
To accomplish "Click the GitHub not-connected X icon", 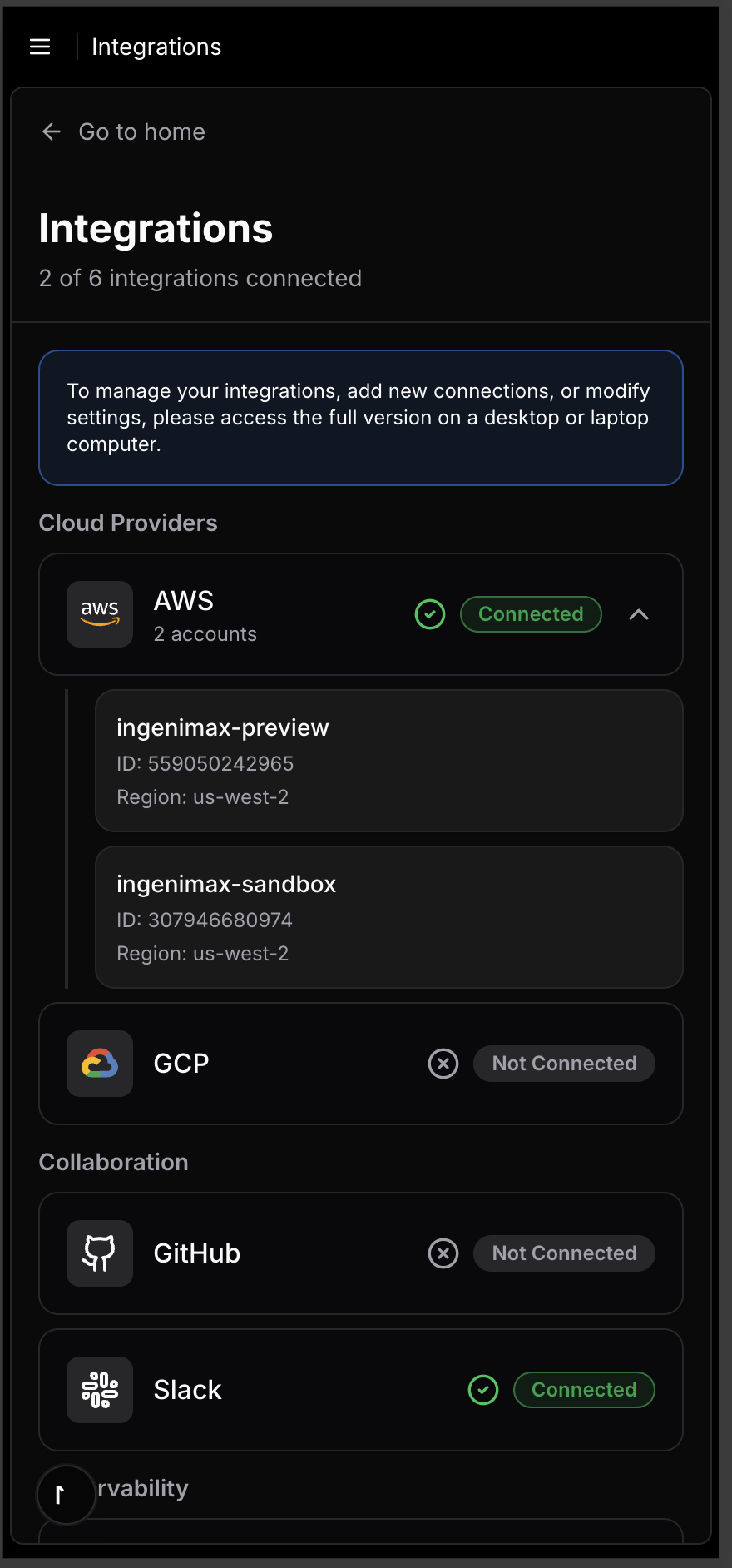I will (x=443, y=1253).
